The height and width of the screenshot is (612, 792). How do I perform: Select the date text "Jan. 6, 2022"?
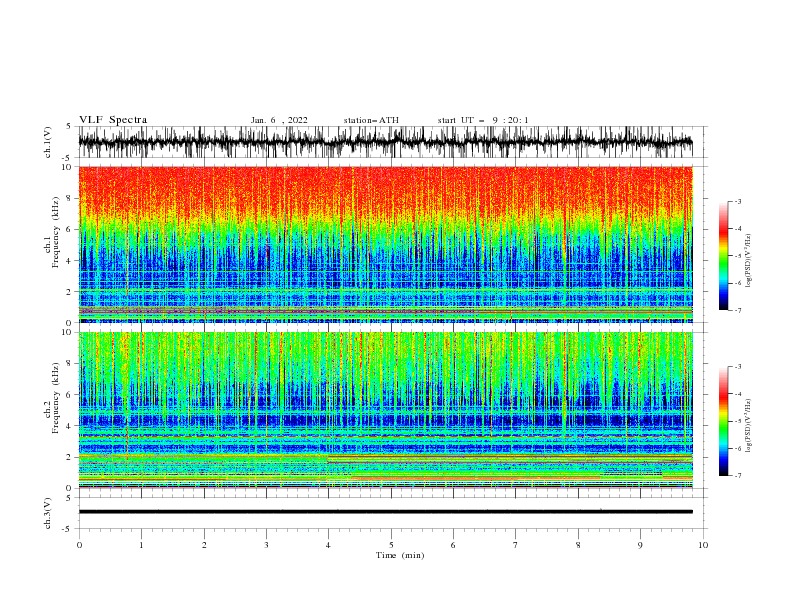tap(279, 120)
